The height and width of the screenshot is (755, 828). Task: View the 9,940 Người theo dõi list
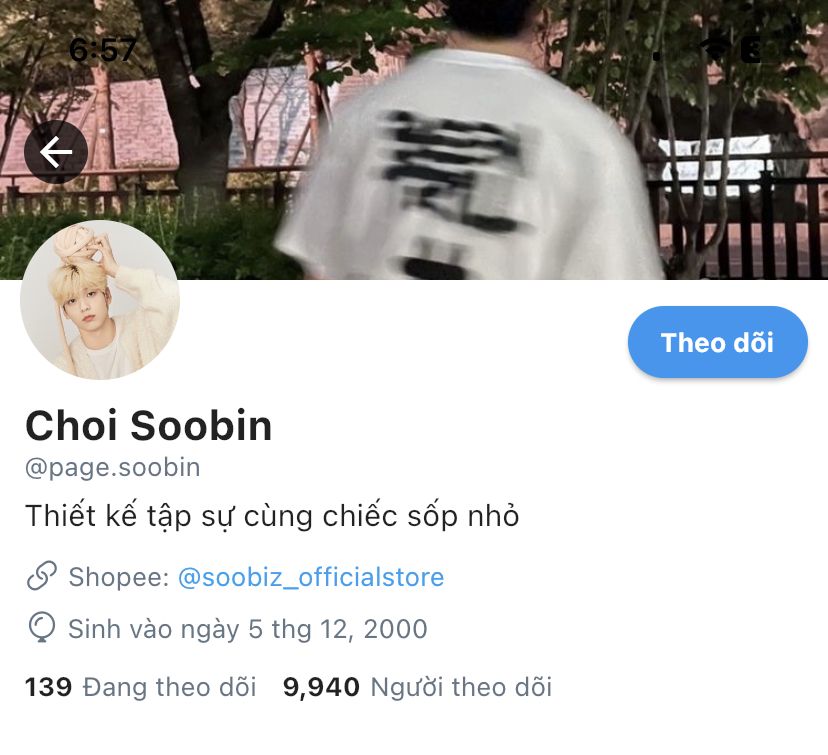pos(417,687)
